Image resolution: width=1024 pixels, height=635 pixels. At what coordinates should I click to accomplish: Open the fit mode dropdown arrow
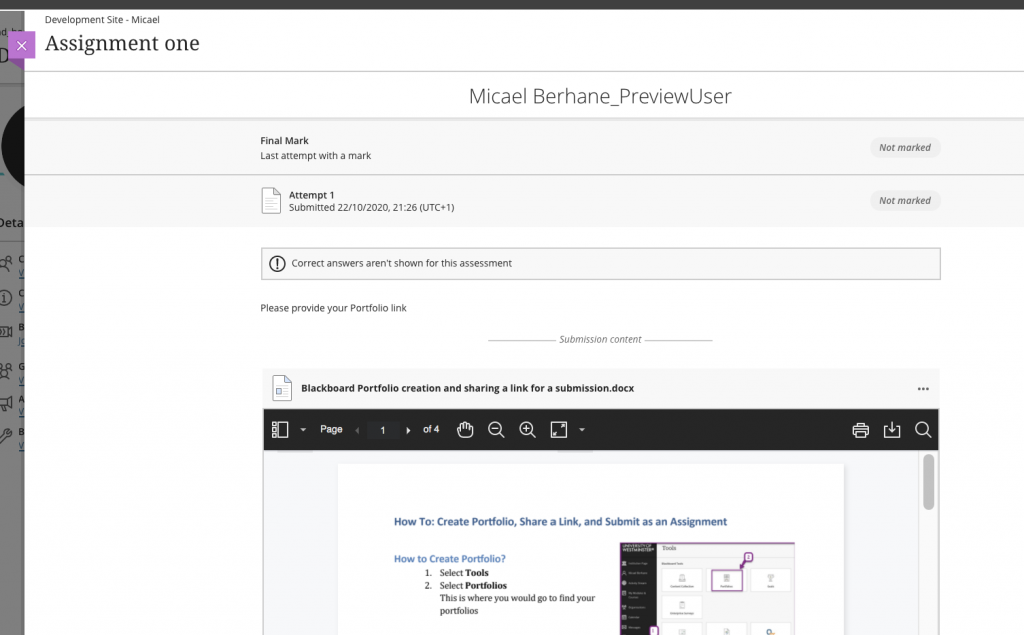click(x=582, y=429)
